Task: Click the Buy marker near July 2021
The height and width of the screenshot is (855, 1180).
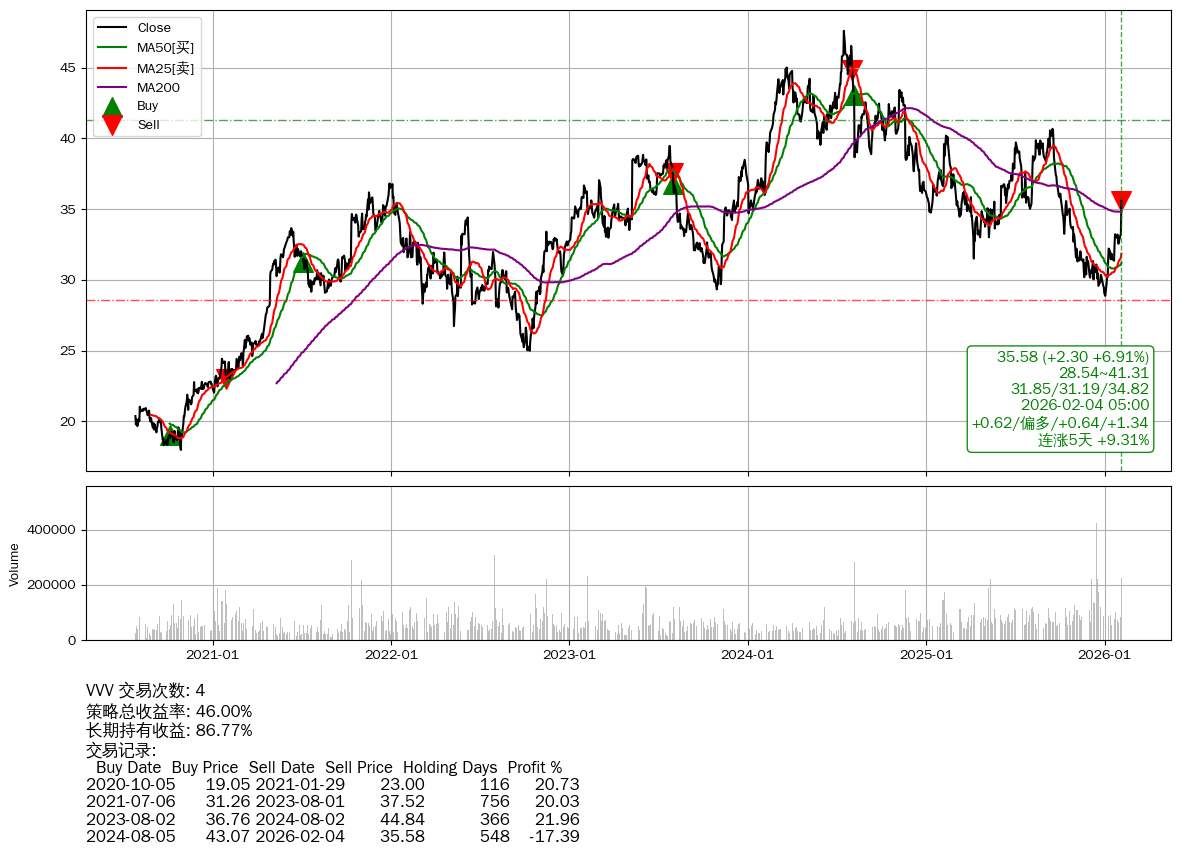Action: 304,261
